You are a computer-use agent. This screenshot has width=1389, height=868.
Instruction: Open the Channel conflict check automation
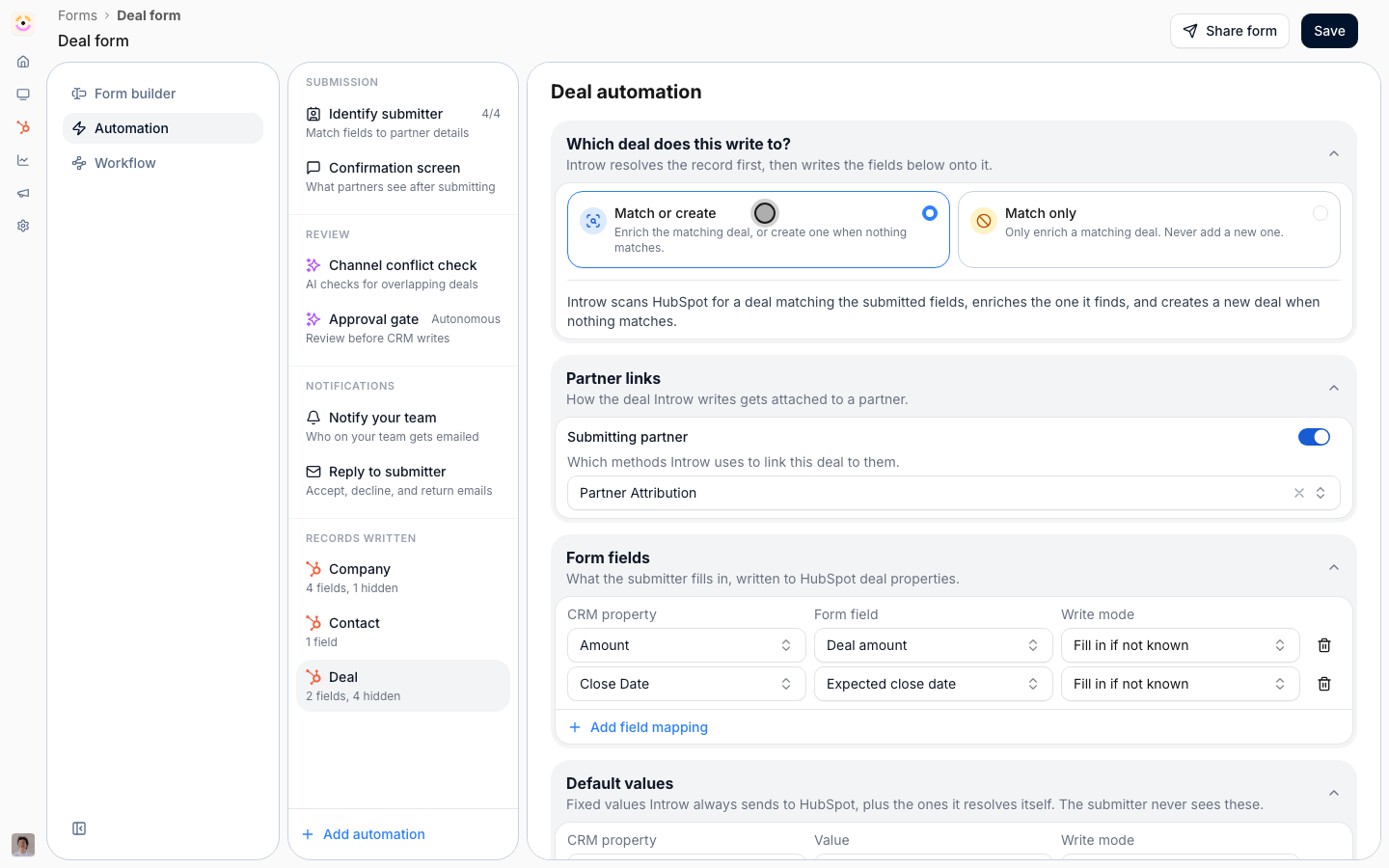pyautogui.click(x=403, y=274)
